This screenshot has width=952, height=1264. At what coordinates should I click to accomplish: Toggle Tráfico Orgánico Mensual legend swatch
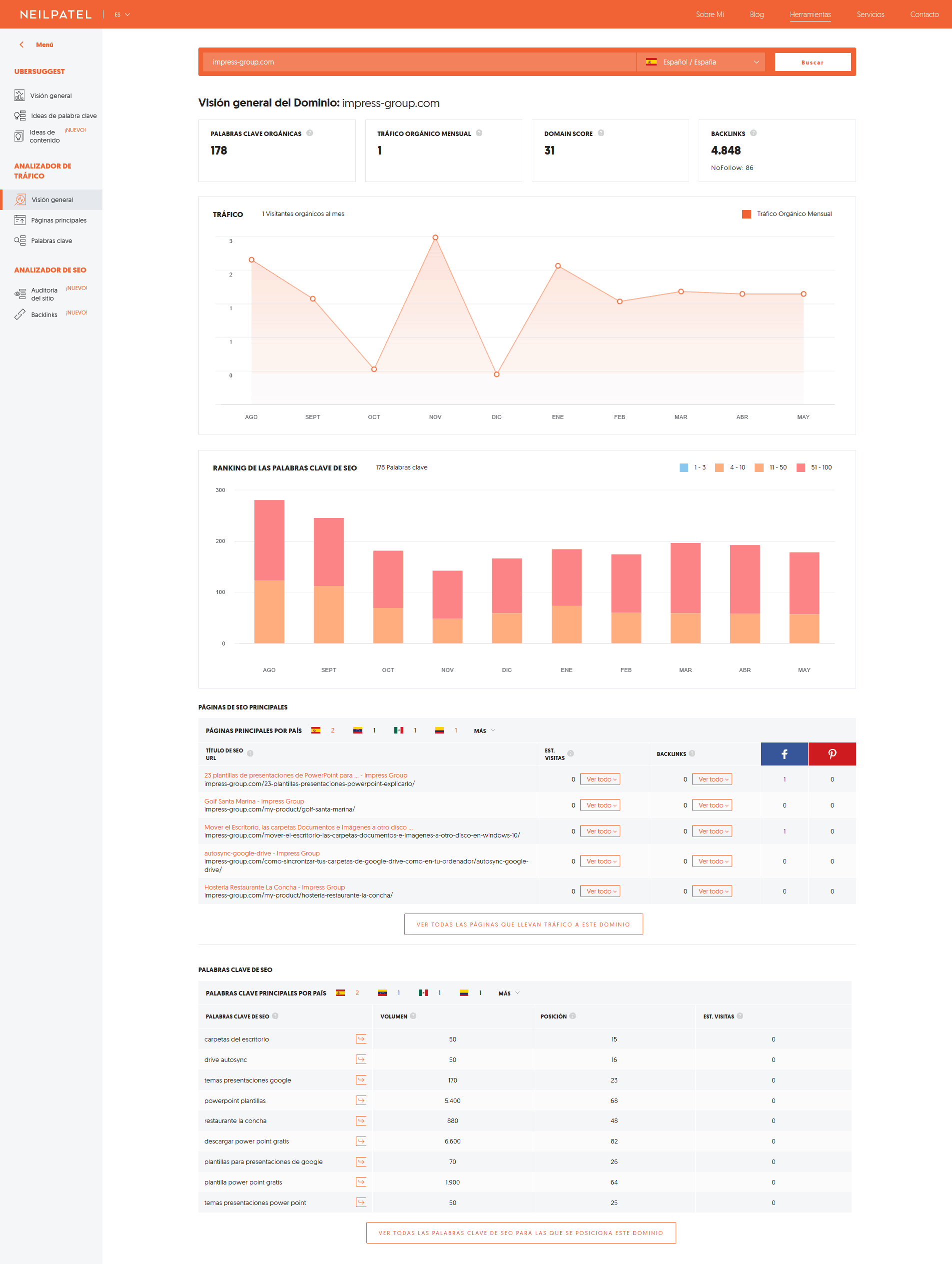[747, 213]
